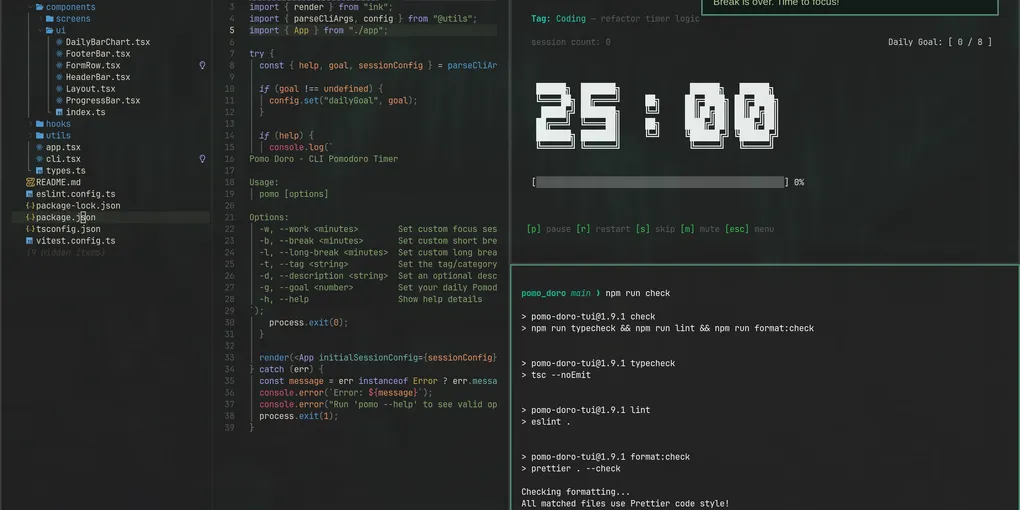Click the config.set dailyGoal line

click(343, 101)
